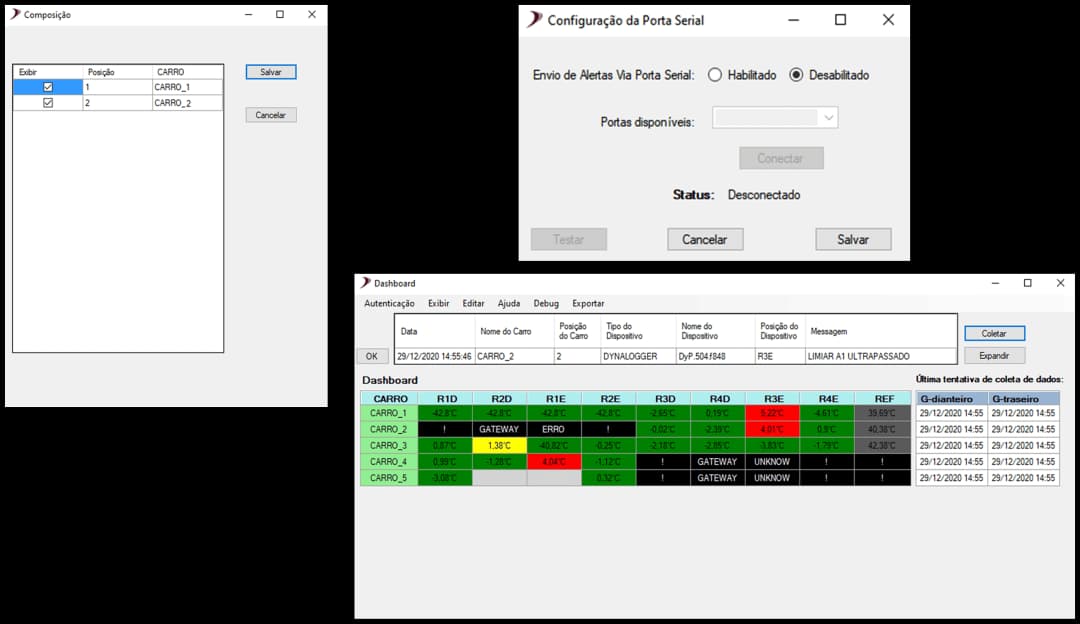Expand the alerts with Expandir

click(x=994, y=355)
